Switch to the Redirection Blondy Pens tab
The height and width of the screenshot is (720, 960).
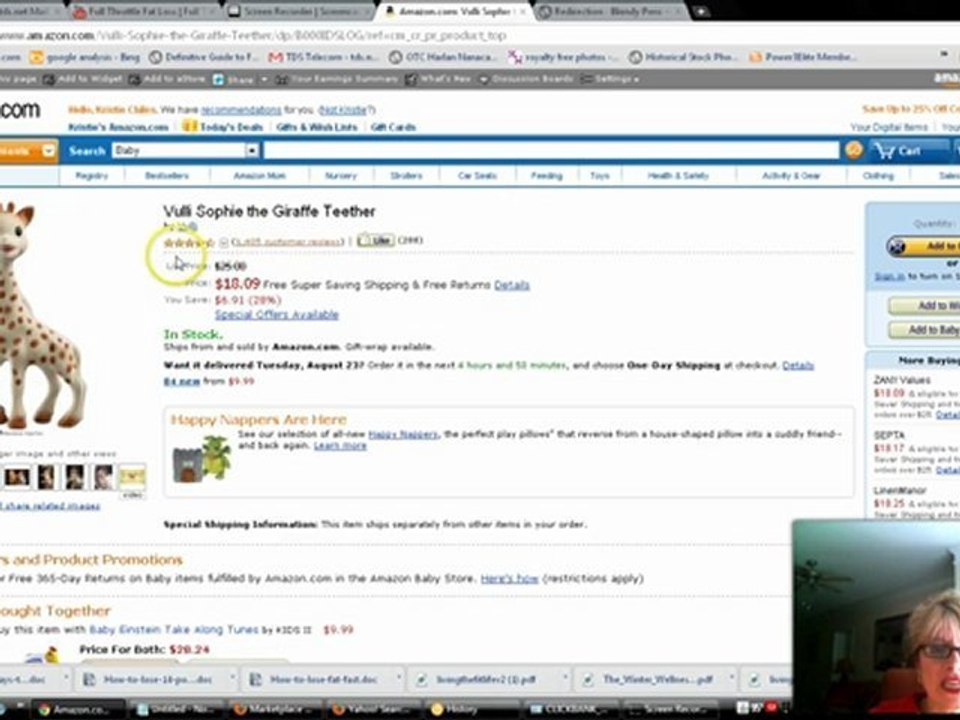tap(609, 11)
